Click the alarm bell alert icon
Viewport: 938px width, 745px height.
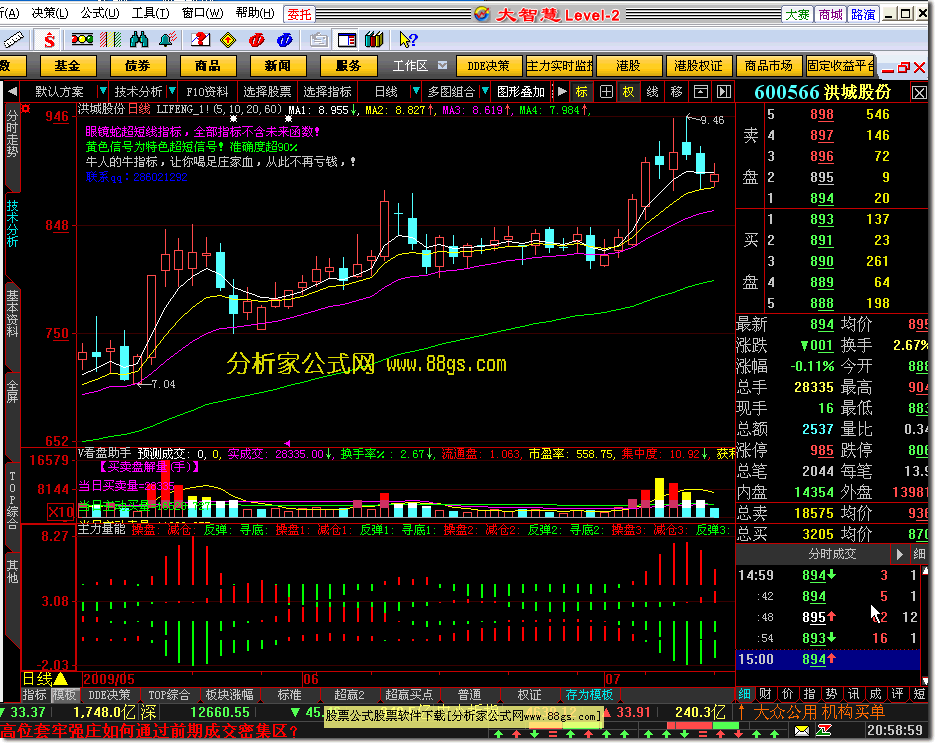coord(168,40)
